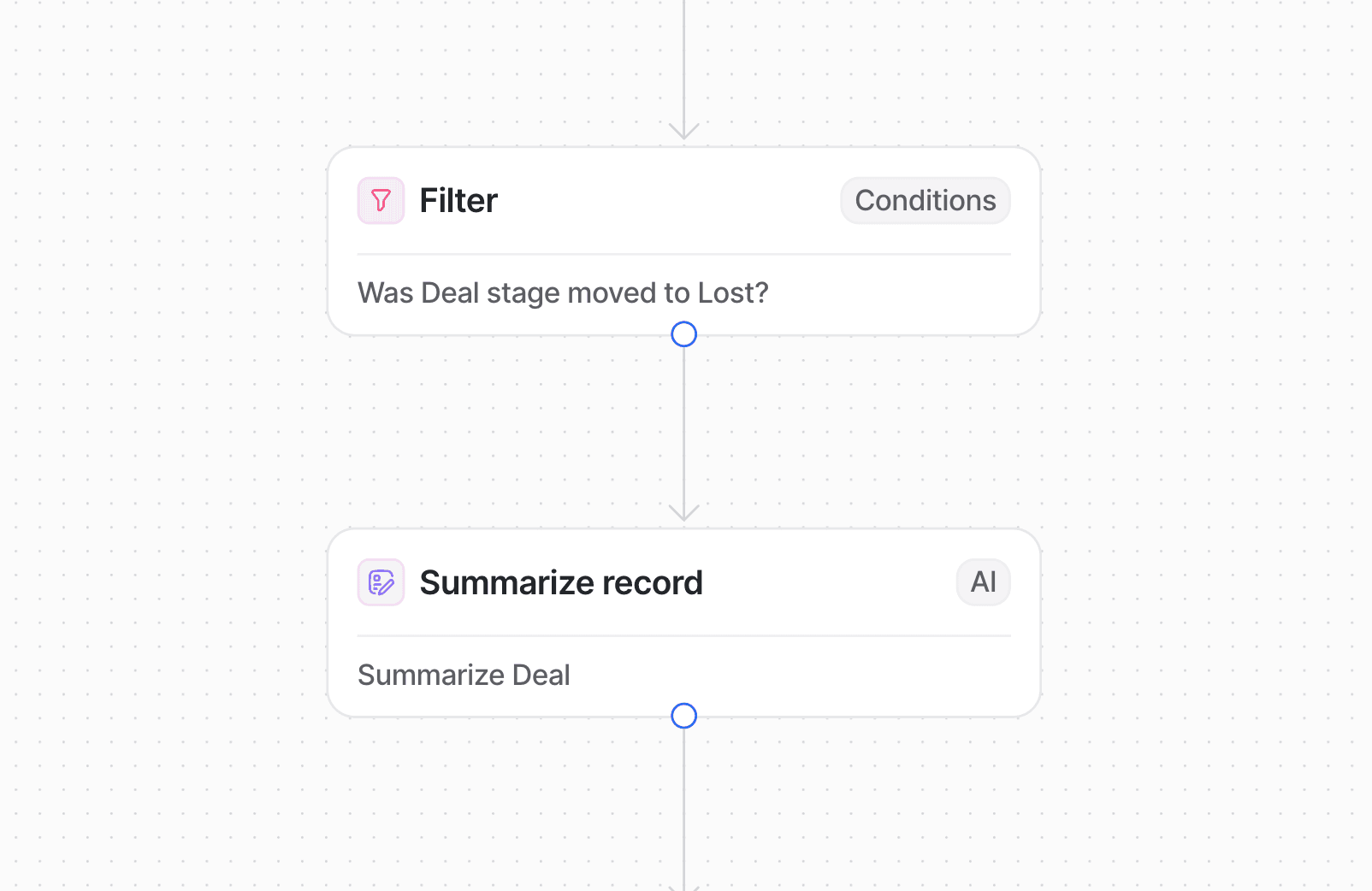Select the Summarize record workflow card body
Viewport: 1372px width, 891px height.
click(684, 623)
